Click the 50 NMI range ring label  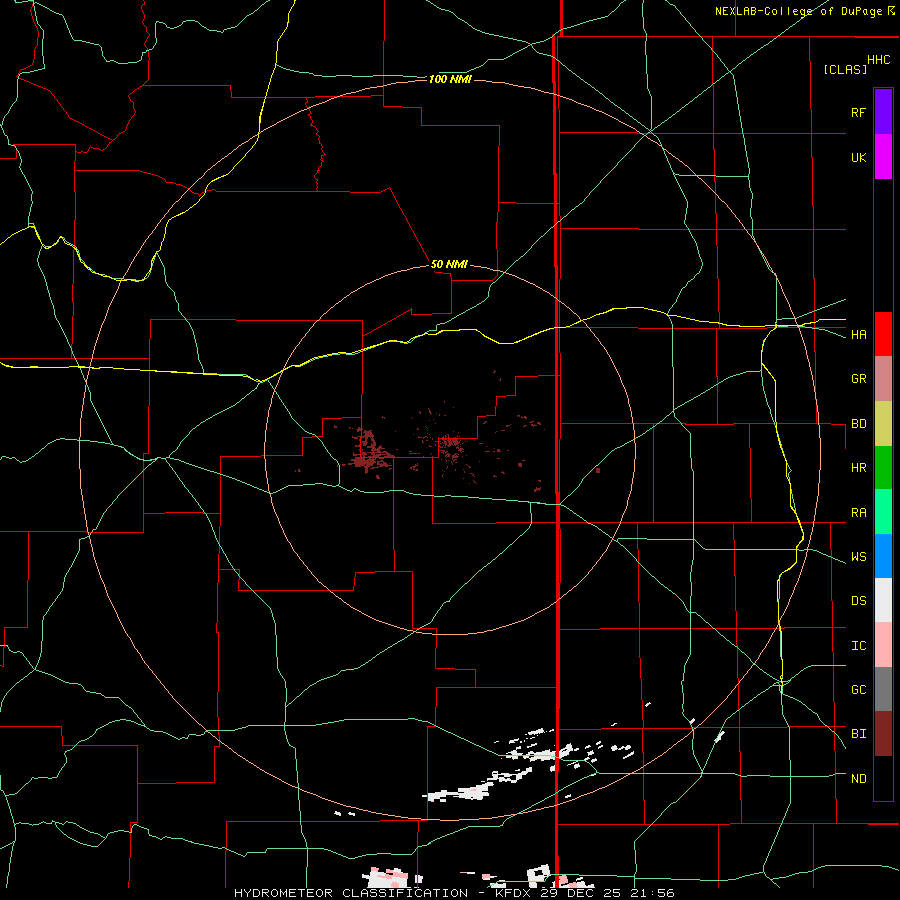pyautogui.click(x=449, y=264)
